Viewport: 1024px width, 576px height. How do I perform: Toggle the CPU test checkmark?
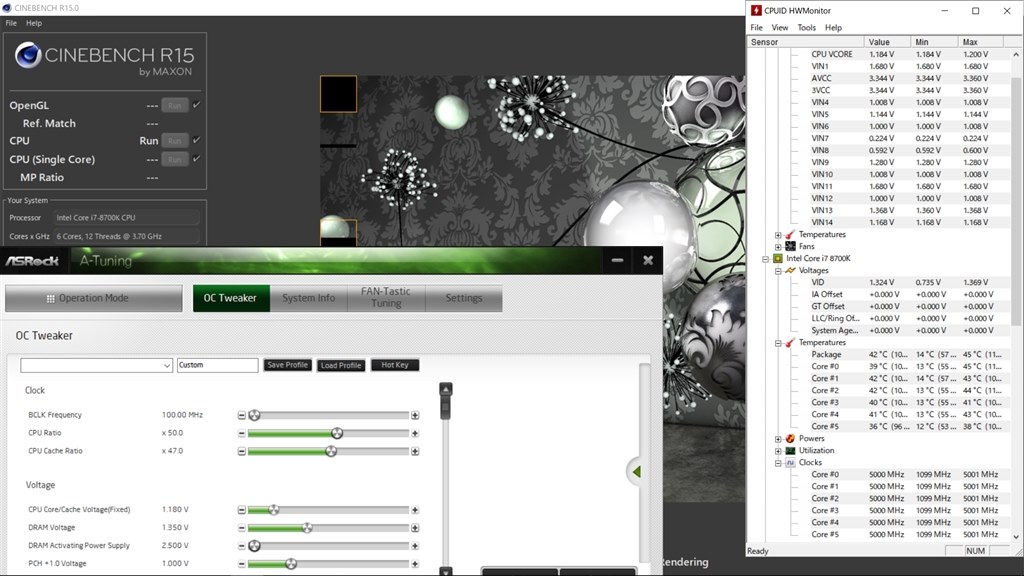[x=197, y=140]
